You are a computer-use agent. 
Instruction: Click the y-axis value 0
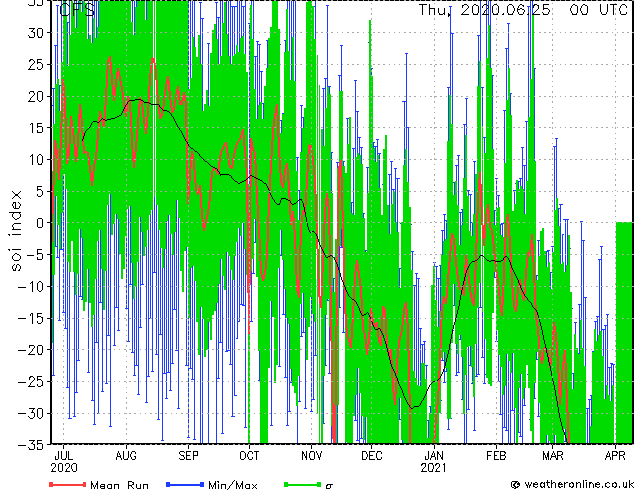pos(40,223)
